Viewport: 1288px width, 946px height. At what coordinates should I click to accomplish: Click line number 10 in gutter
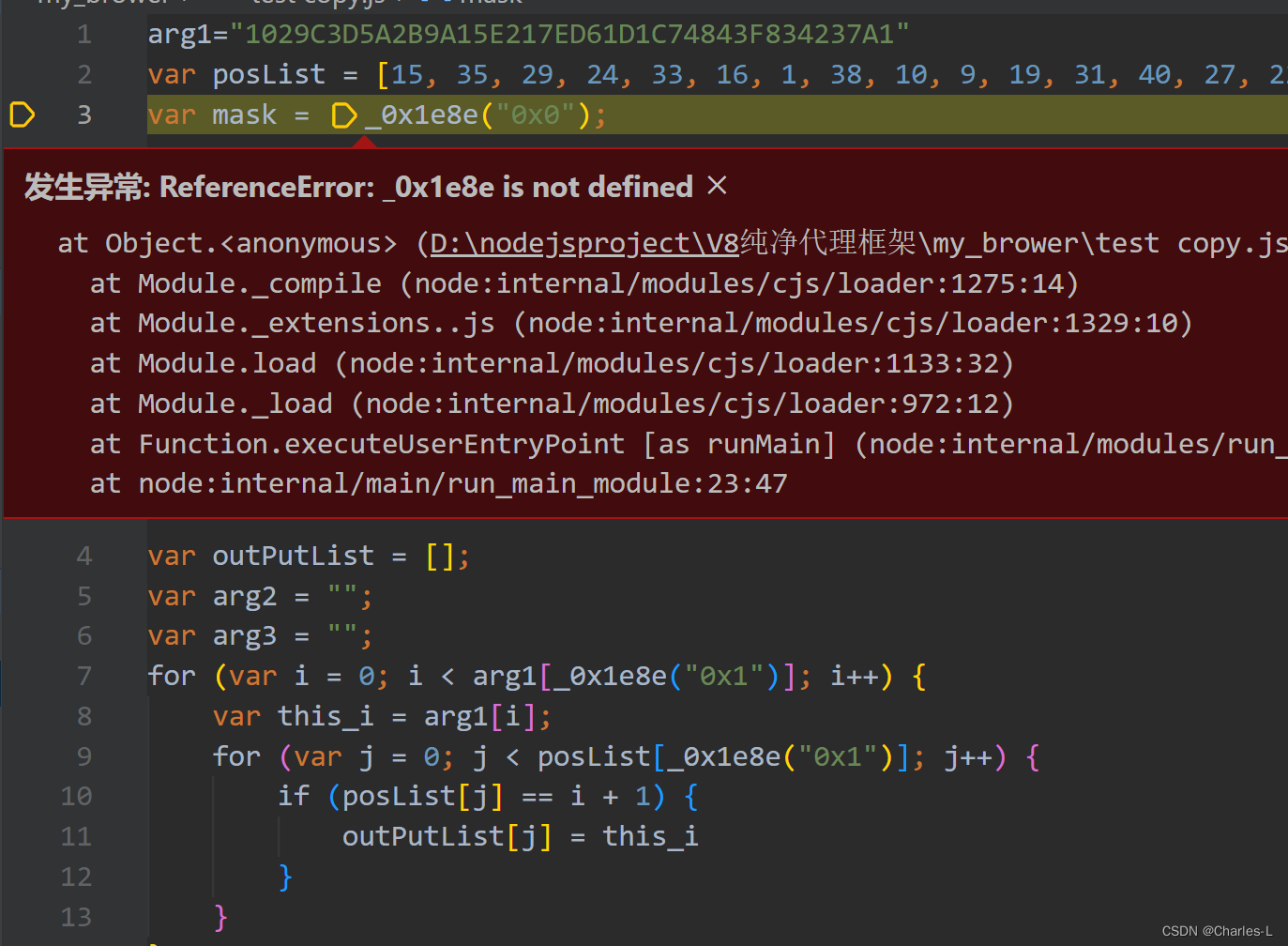click(77, 797)
